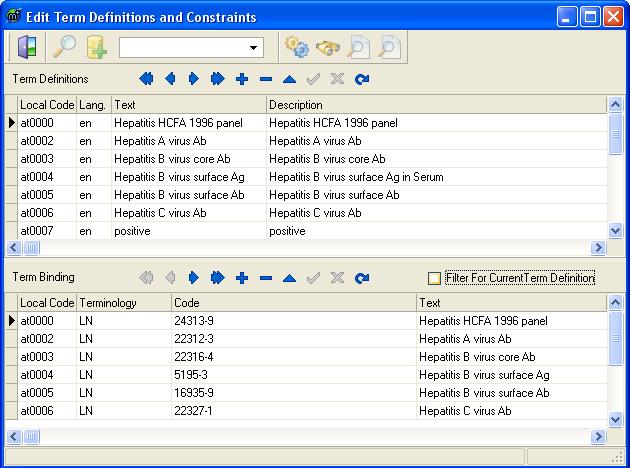Delete record in Term Definitions navigator
Viewport: 630px width, 468px height.
coord(266,79)
